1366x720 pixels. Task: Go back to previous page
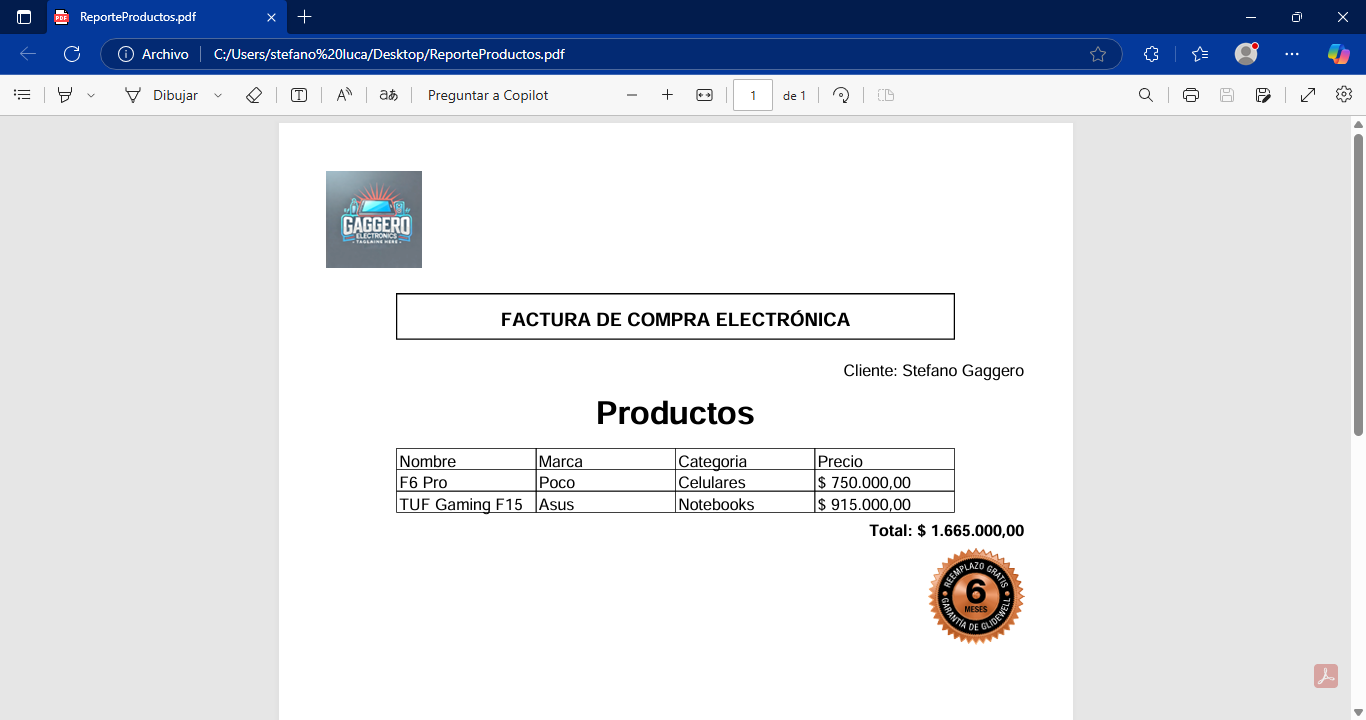pyautogui.click(x=28, y=54)
